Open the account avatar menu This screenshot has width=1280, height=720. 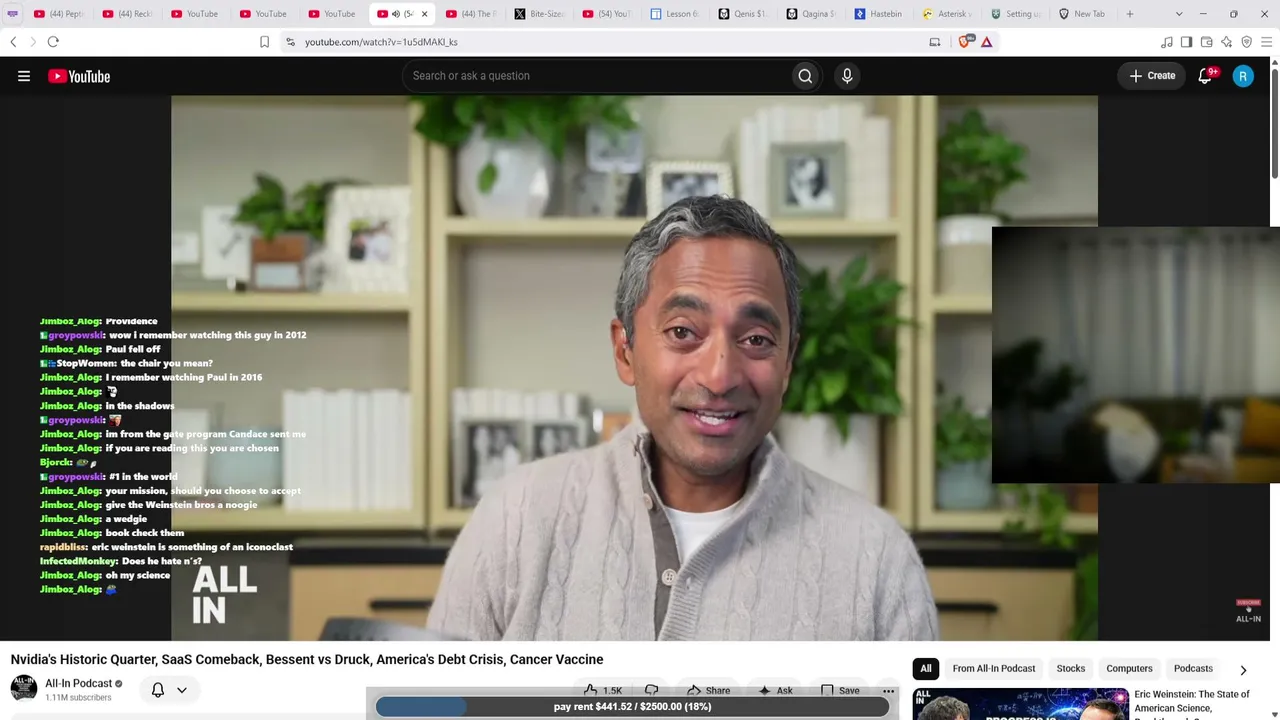point(1243,76)
